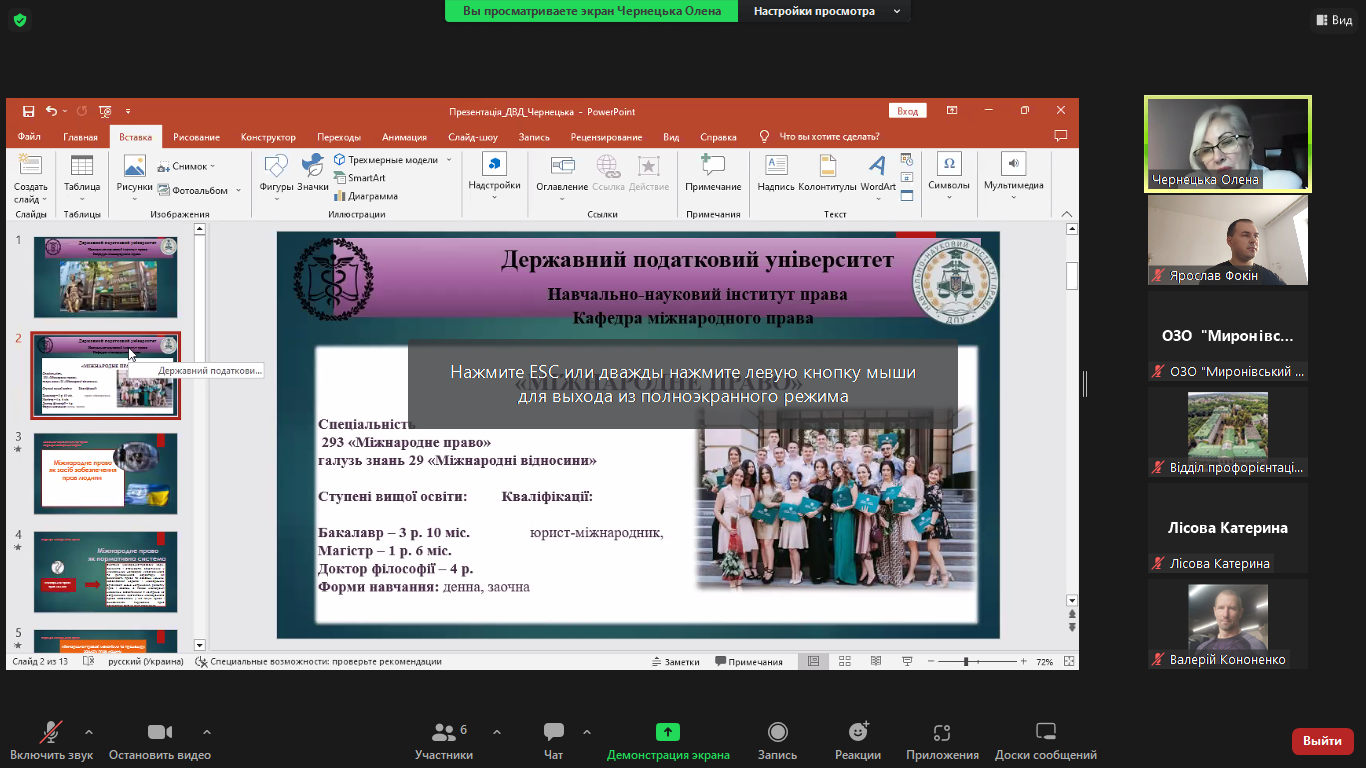The image size is (1366, 768).
Task: Start slideshow from the status bar icon
Action: pyautogui.click(x=907, y=661)
